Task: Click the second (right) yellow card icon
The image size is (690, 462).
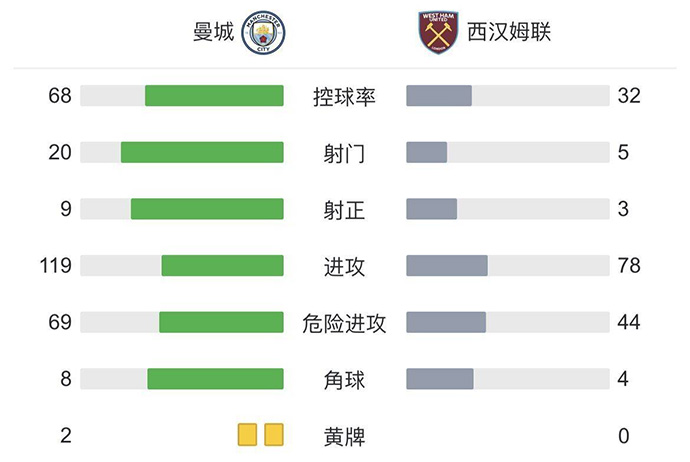Action: pos(273,435)
